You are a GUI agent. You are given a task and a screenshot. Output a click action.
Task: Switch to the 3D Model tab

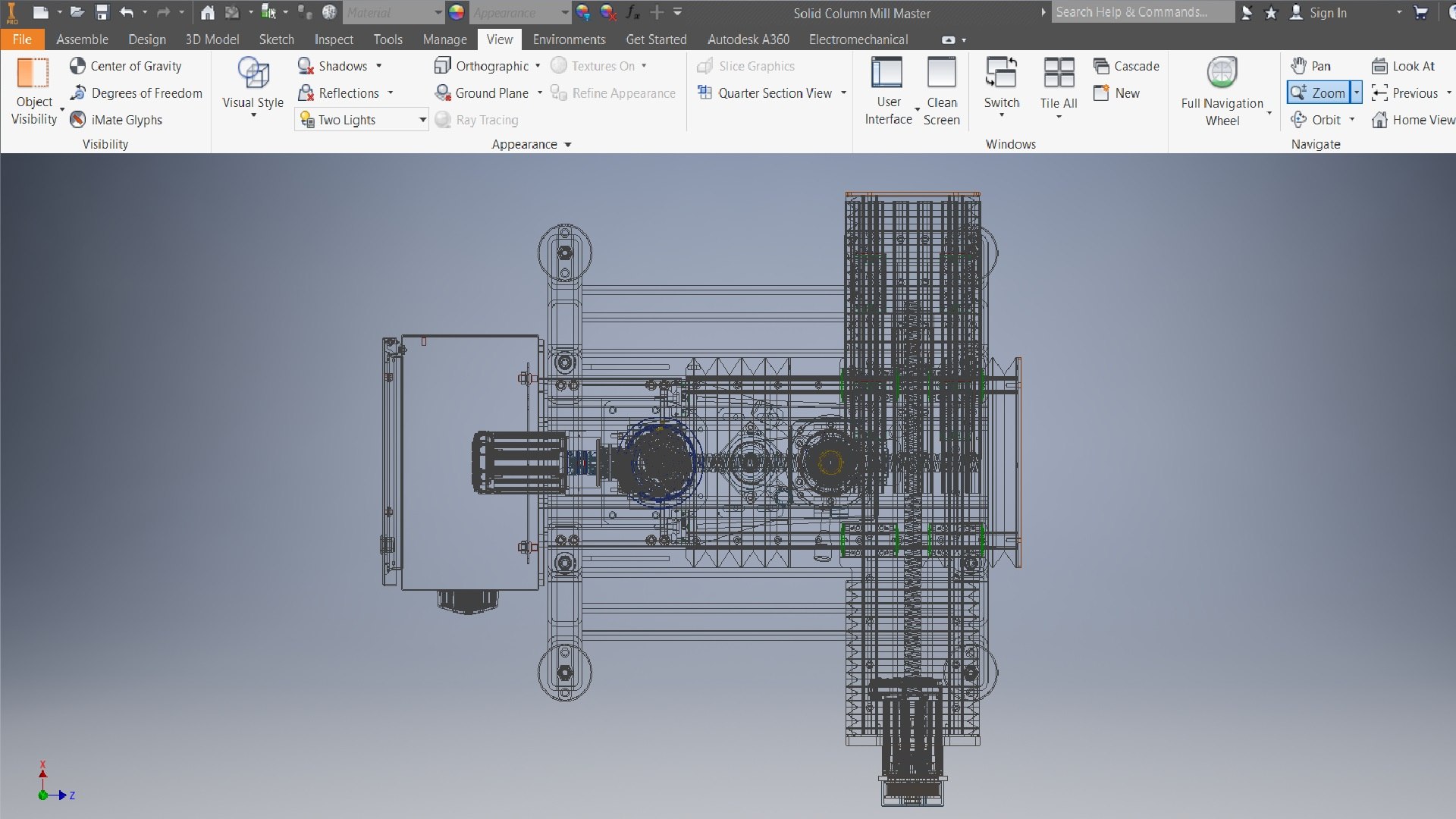(x=212, y=39)
